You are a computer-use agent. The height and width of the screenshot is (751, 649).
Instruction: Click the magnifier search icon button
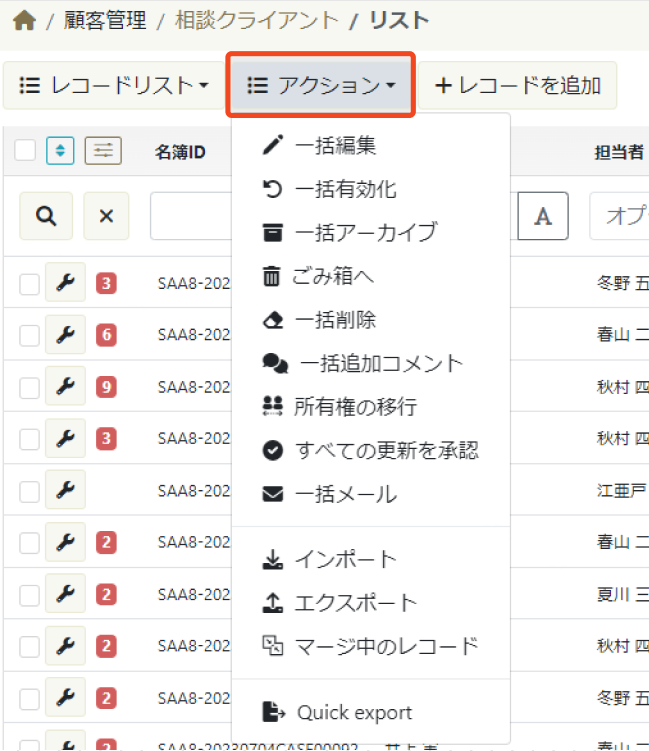point(46,216)
